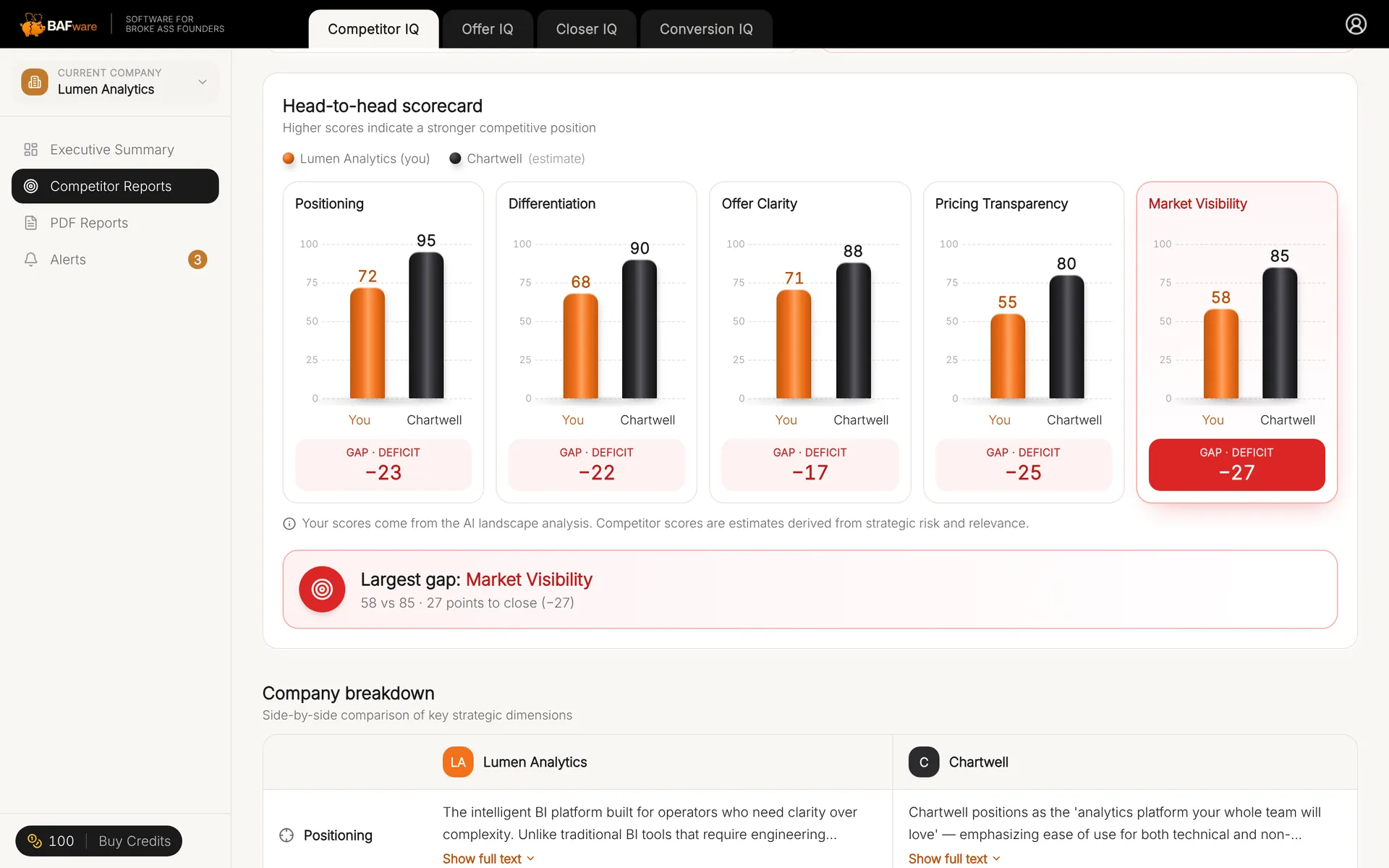1389x868 pixels.
Task: Click the BAFware logo icon
Action: [x=33, y=25]
